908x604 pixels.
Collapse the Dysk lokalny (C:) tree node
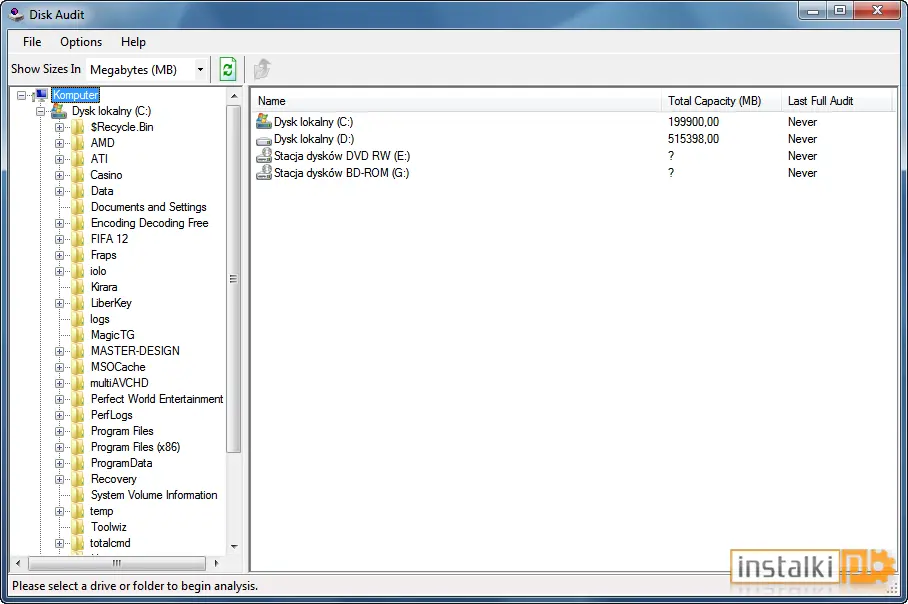coord(41,111)
